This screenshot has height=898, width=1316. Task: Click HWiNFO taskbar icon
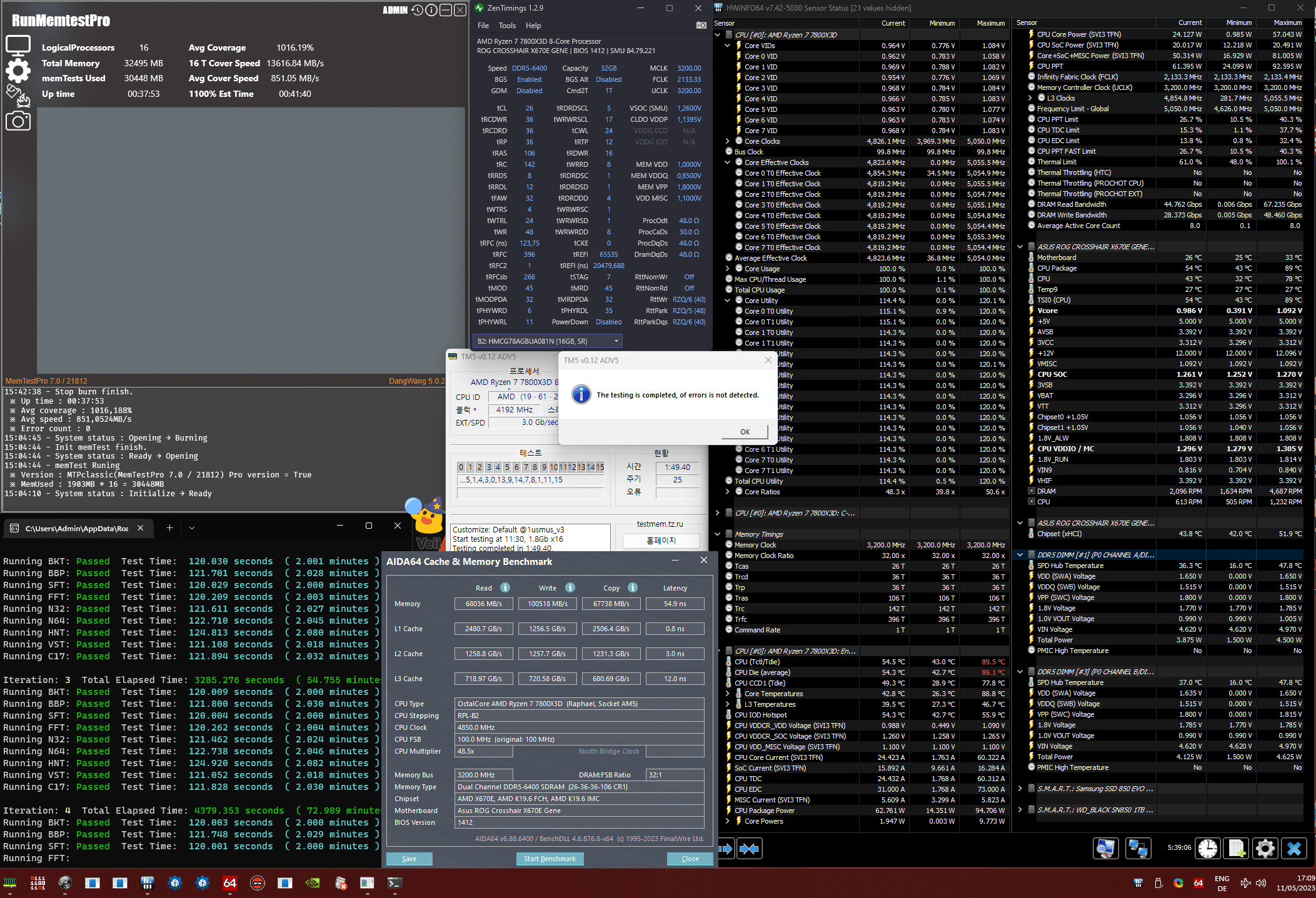click(x=148, y=883)
